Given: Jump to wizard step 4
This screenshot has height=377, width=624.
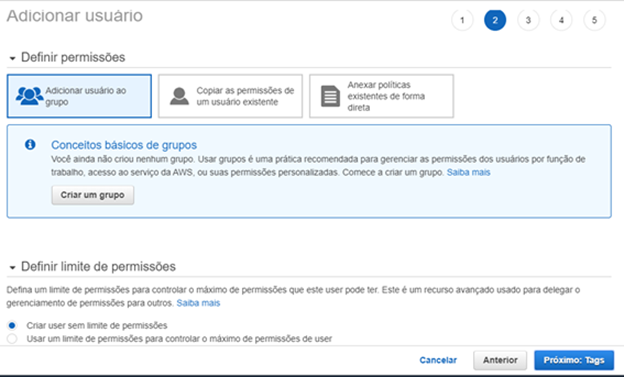Looking at the screenshot, I should click(x=561, y=20).
